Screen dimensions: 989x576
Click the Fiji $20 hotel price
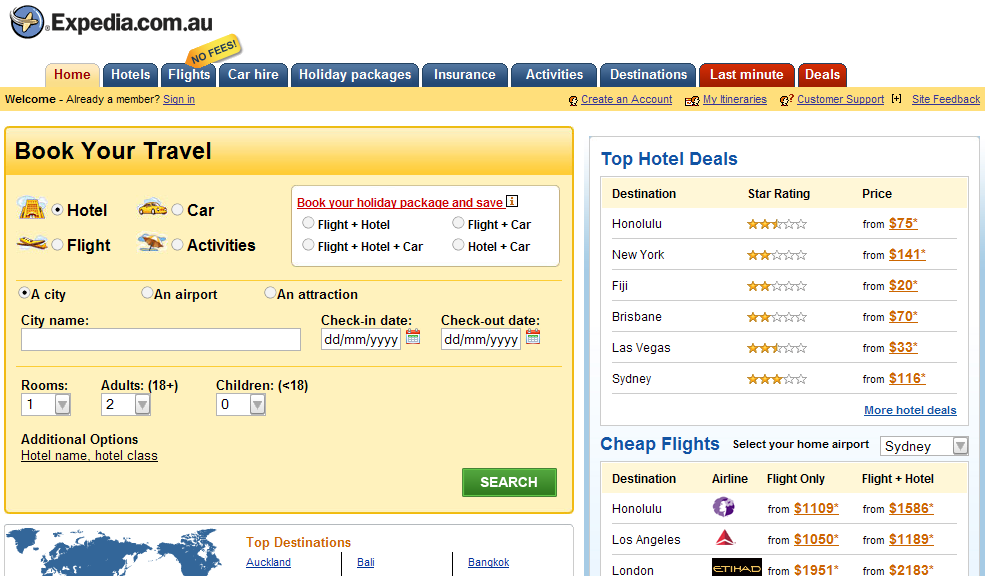(903, 285)
